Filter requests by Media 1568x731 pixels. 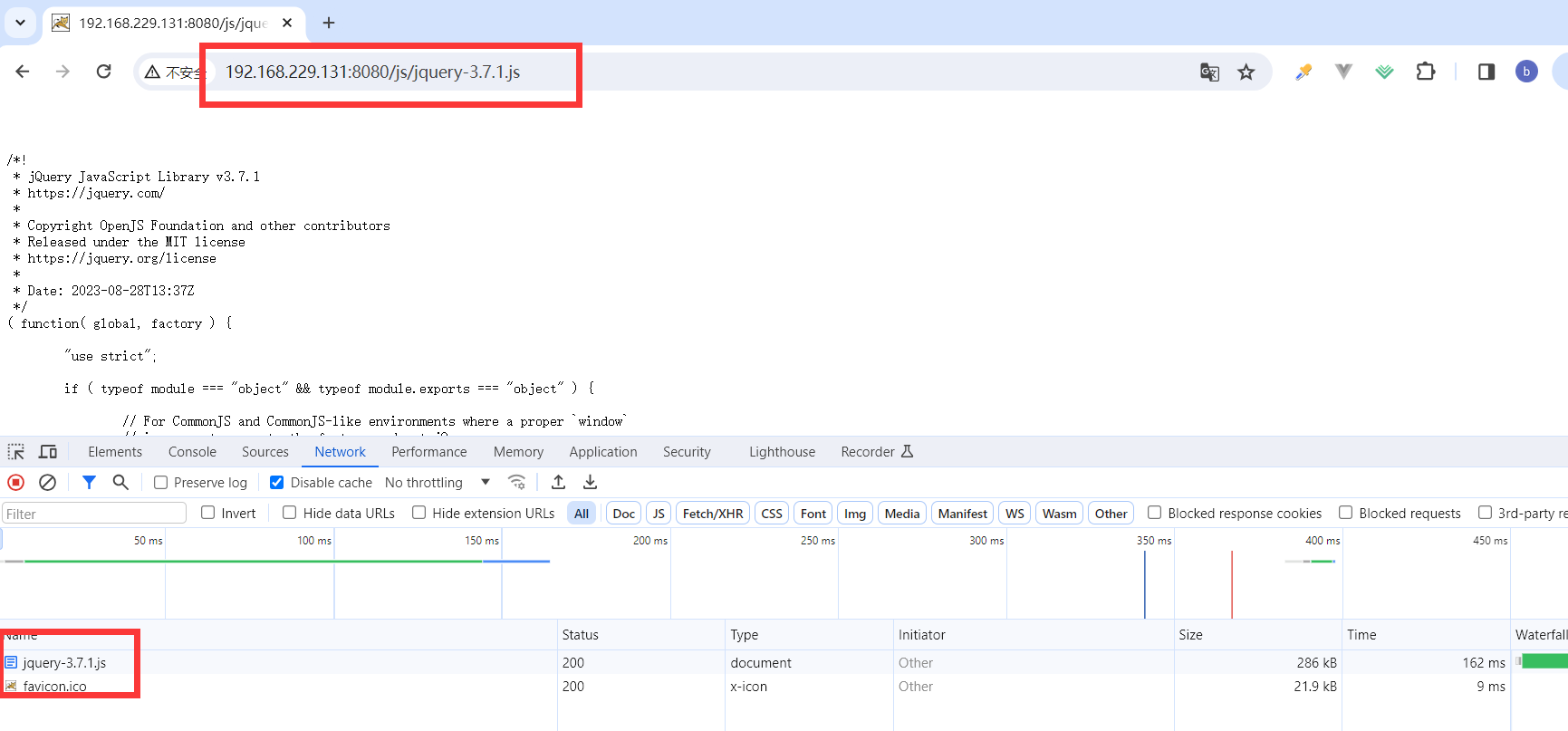pos(902,514)
